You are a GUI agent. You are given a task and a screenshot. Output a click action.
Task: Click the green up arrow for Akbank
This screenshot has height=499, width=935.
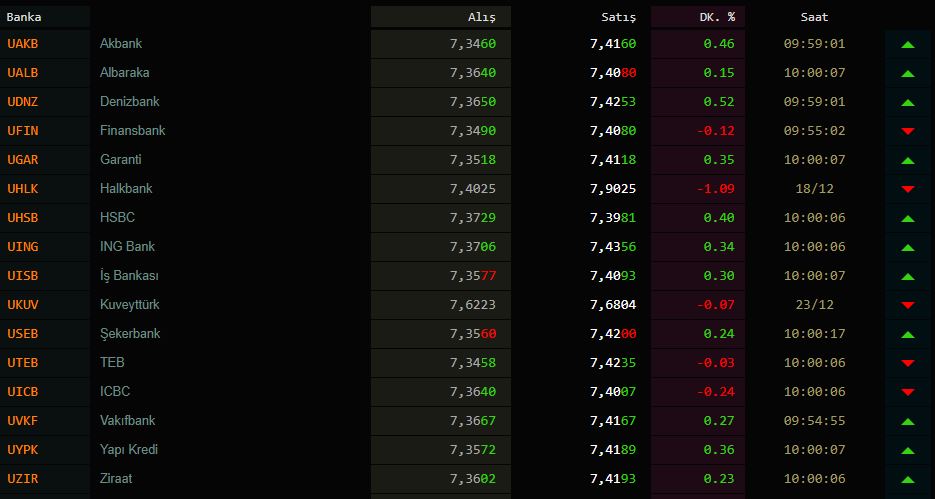[908, 45]
